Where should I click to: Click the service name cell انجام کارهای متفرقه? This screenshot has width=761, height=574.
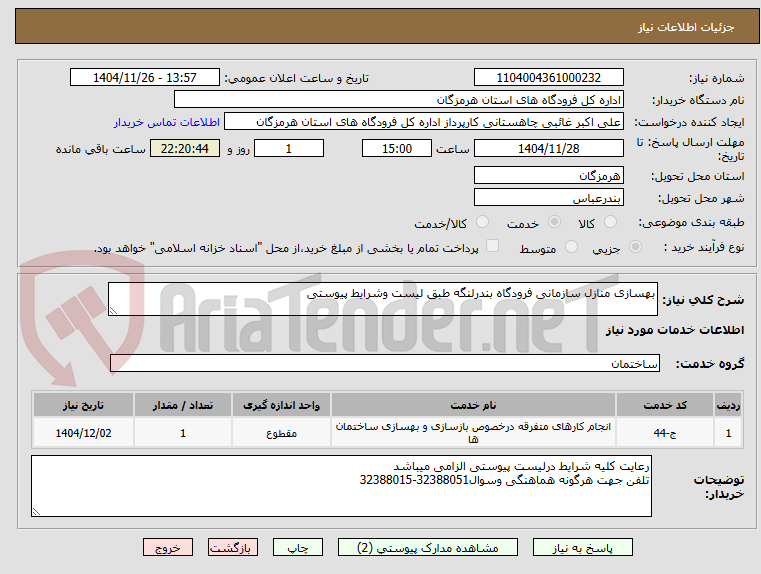tap(473, 432)
